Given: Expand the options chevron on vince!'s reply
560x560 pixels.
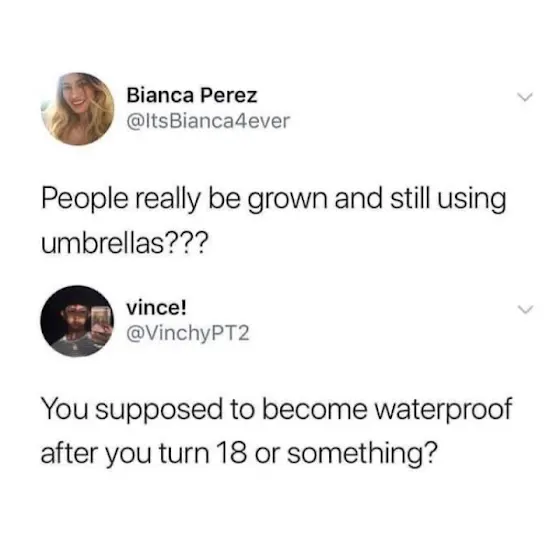Looking at the screenshot, I should point(525,309).
